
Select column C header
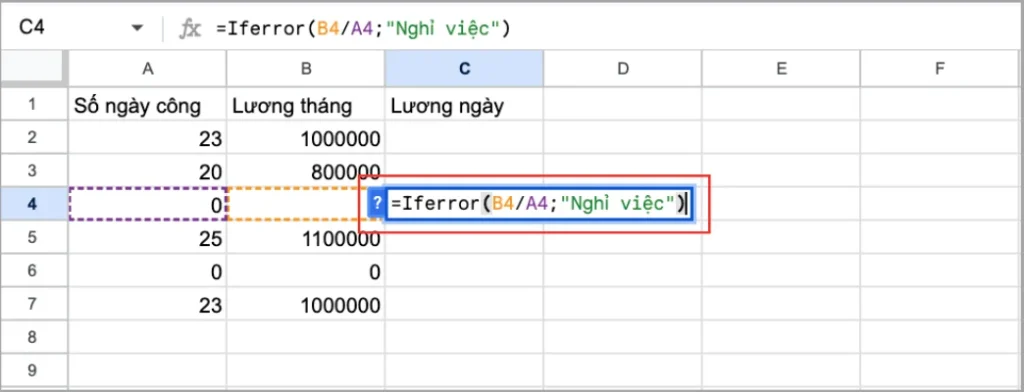[464, 69]
